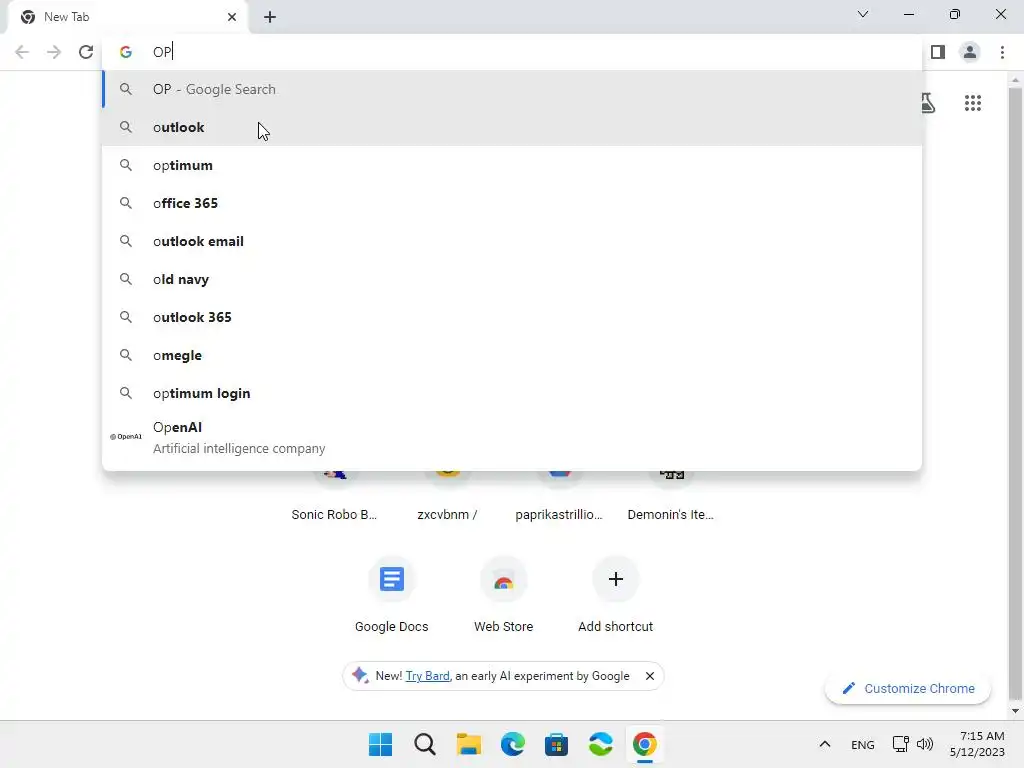Click the browser forward arrow
The height and width of the screenshot is (768, 1024).
coord(54,52)
